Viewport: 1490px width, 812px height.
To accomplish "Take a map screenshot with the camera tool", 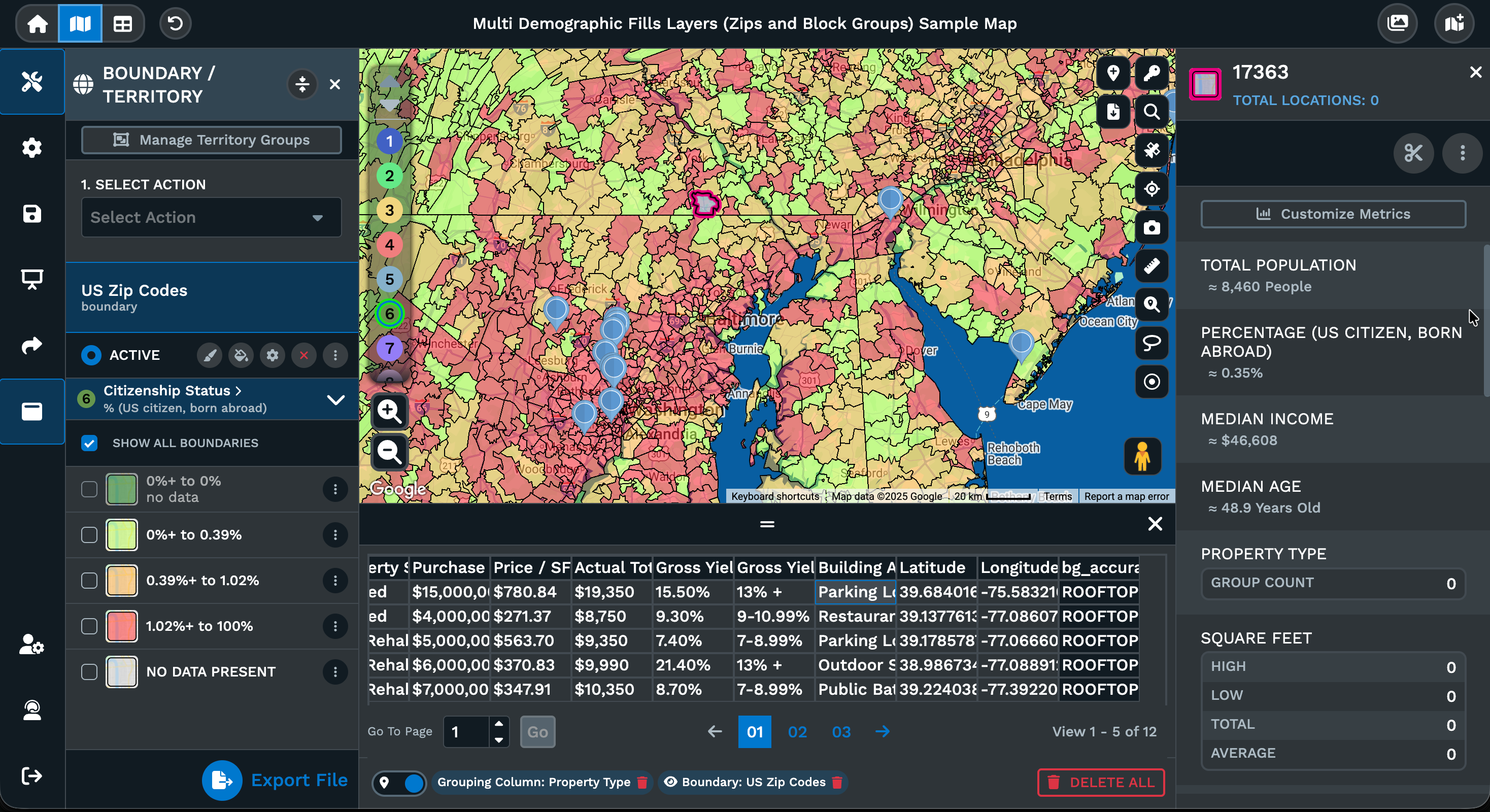I will coord(1152,227).
